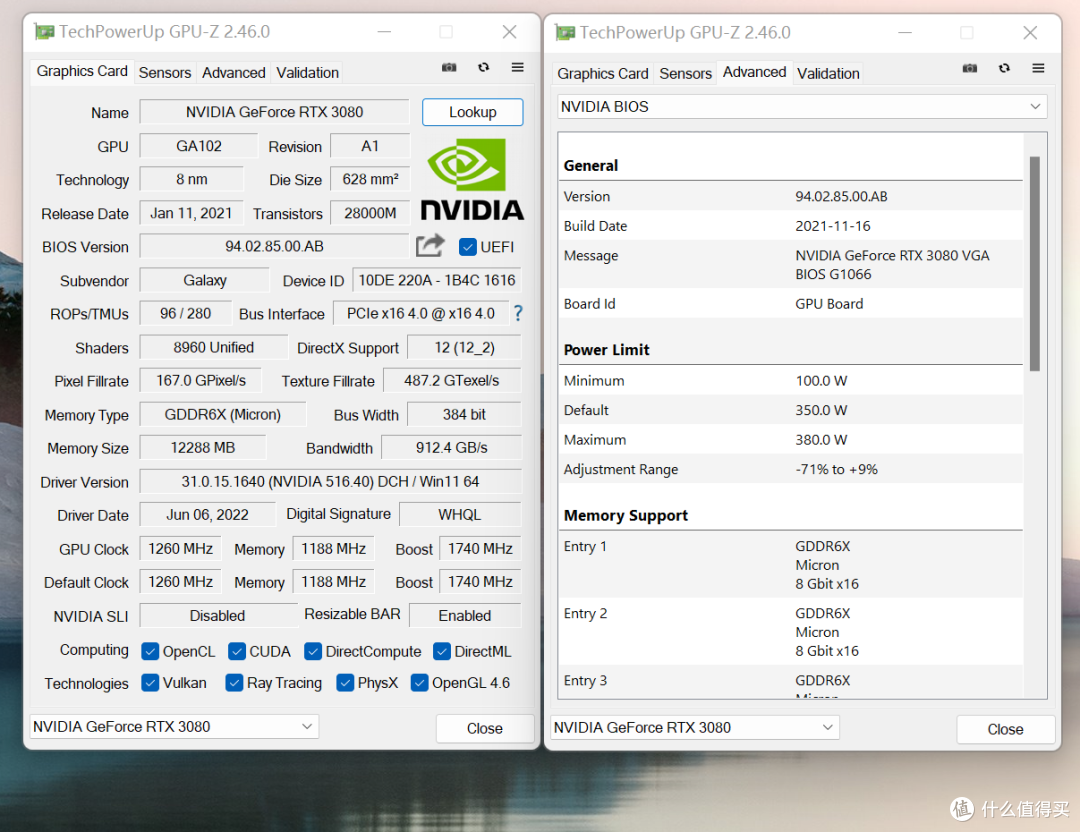Toggle the PhysX checkbox
This screenshot has width=1080, height=832.
(345, 683)
